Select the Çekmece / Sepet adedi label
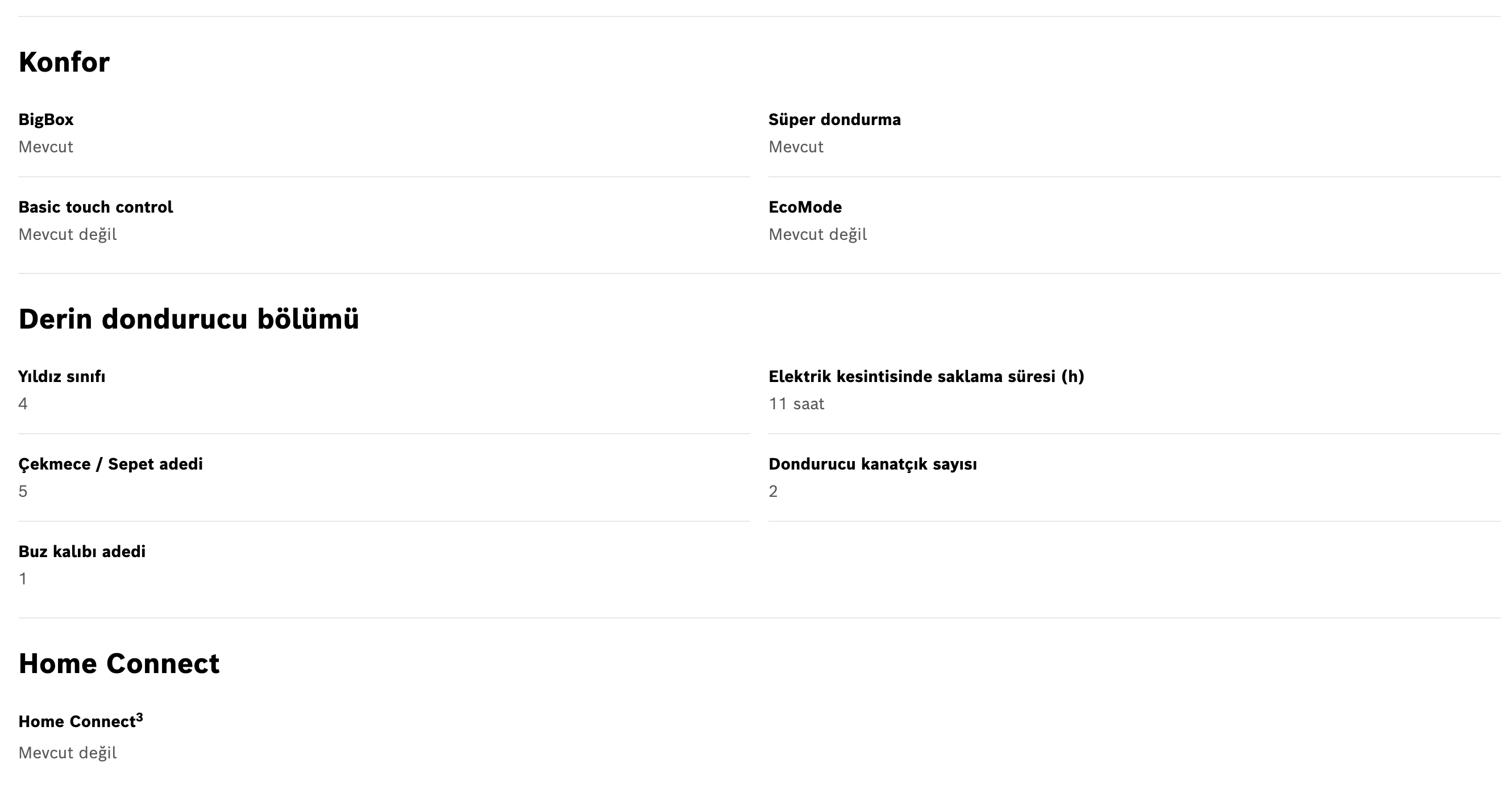The height and width of the screenshot is (797, 1512). (110, 464)
